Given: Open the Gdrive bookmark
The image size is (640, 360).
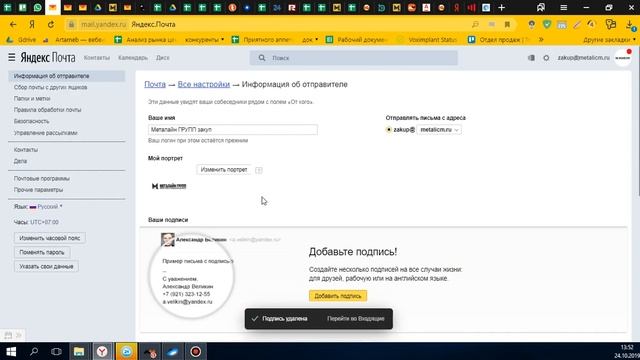Looking at the screenshot, I should click(22, 40).
